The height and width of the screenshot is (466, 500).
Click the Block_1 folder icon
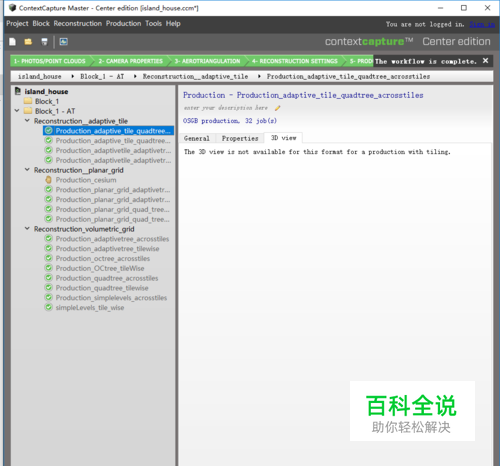pyautogui.click(x=28, y=101)
